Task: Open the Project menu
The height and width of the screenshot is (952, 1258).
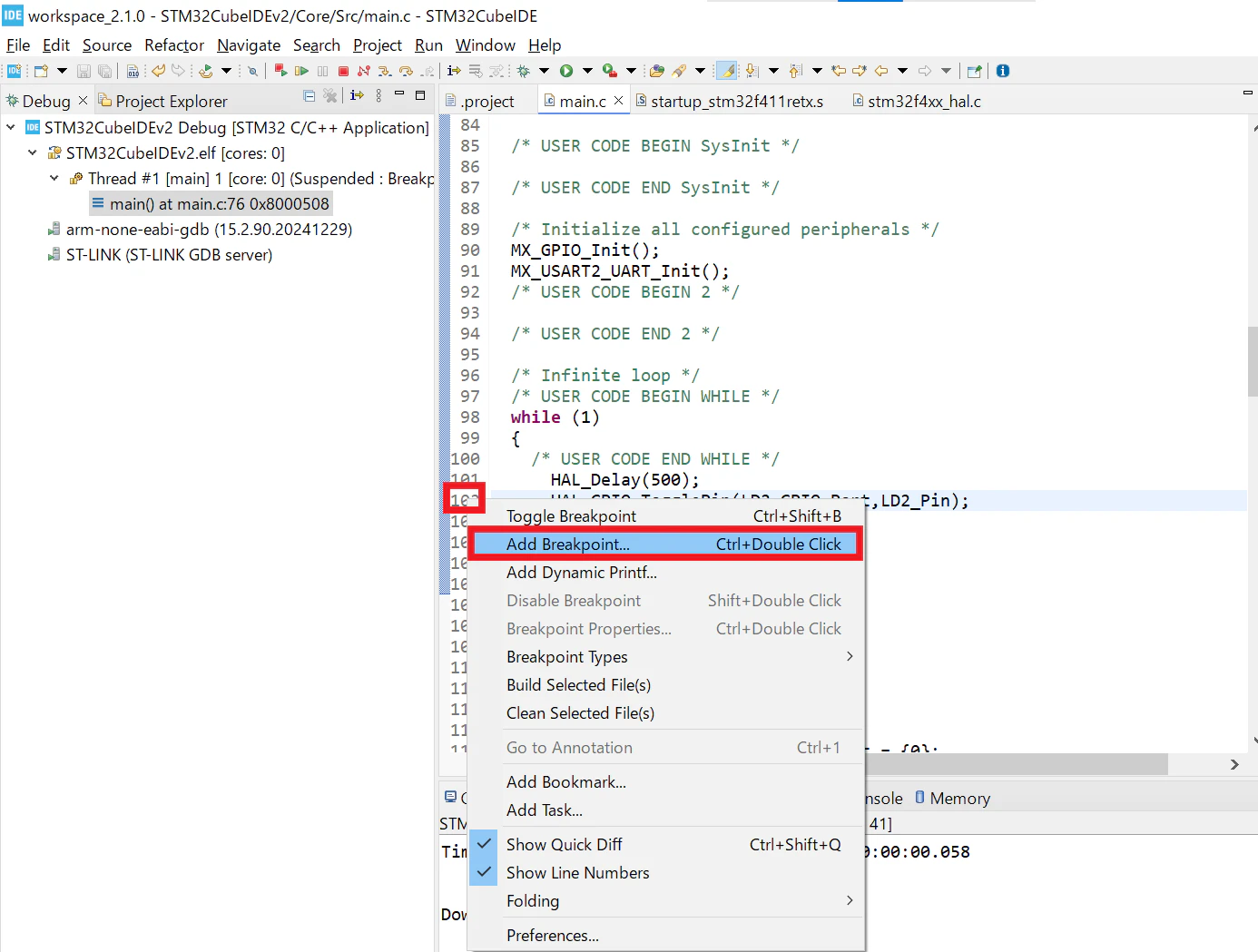Action: pos(378,45)
